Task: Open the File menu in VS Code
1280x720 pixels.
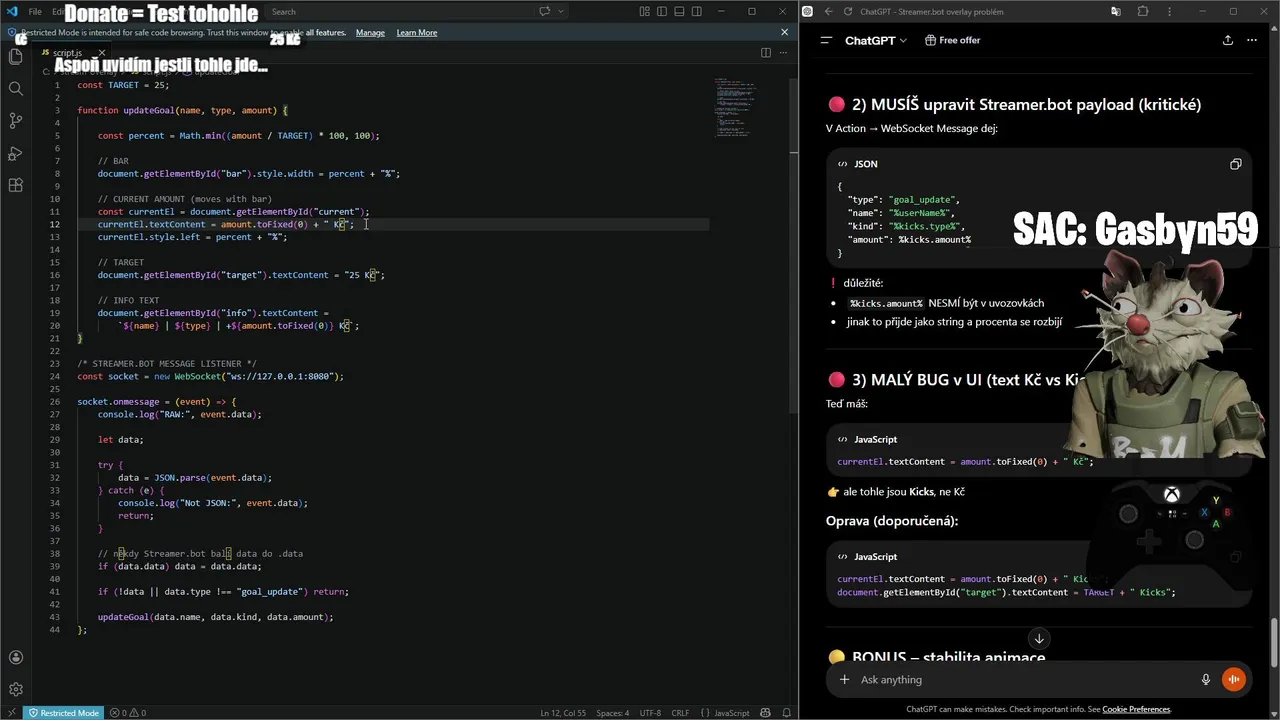Action: (x=35, y=12)
